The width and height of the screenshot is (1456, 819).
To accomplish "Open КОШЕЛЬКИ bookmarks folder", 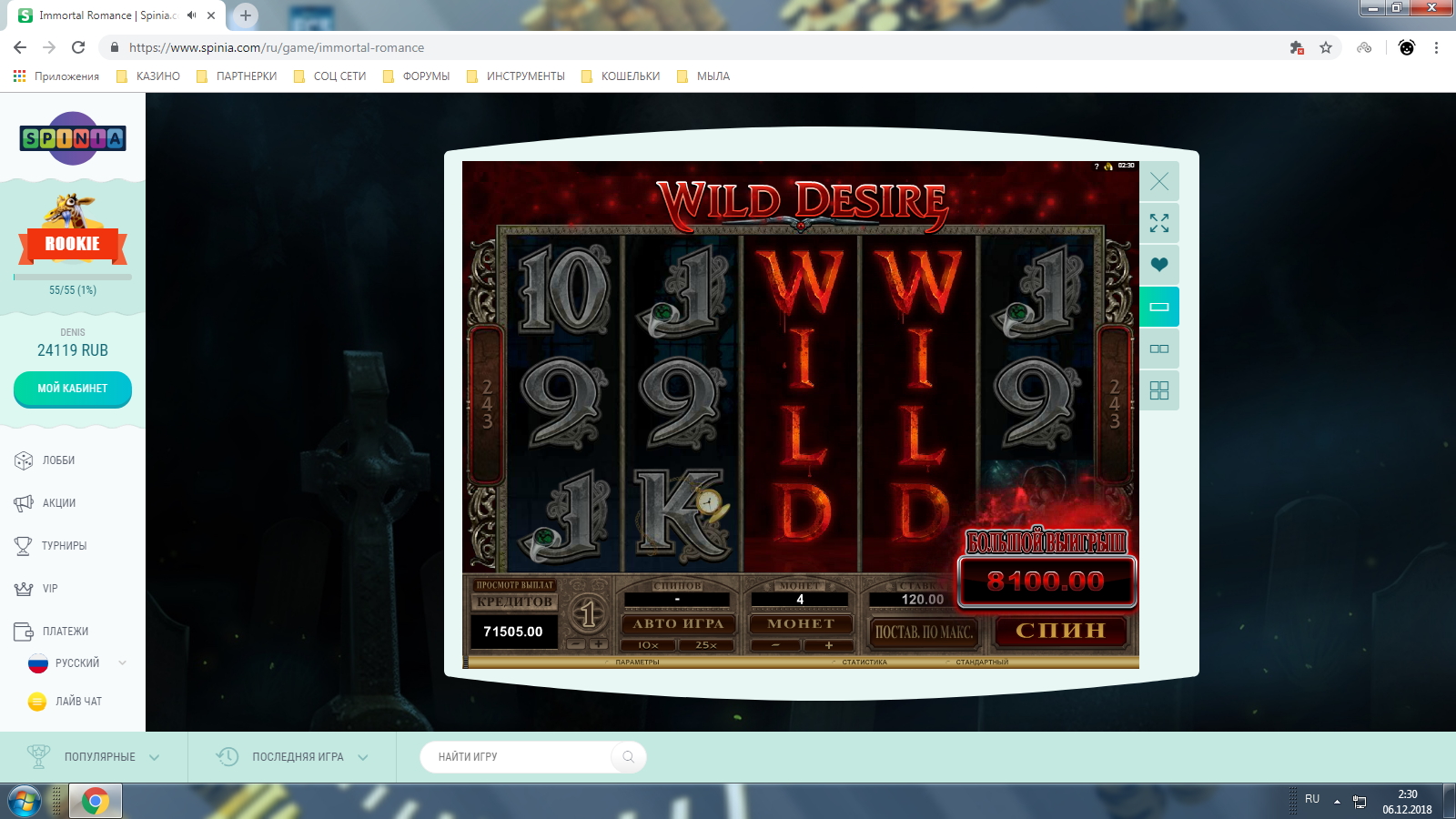I will tap(621, 76).
